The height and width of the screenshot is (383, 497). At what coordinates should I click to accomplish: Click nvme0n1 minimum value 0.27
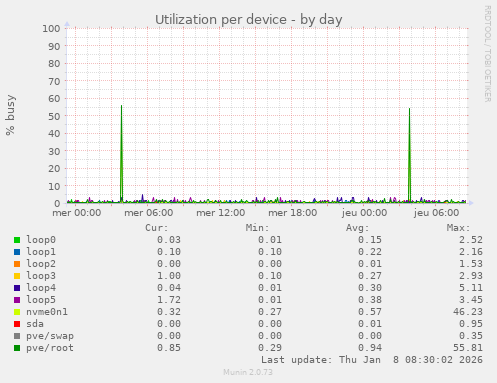pyautogui.click(x=270, y=312)
